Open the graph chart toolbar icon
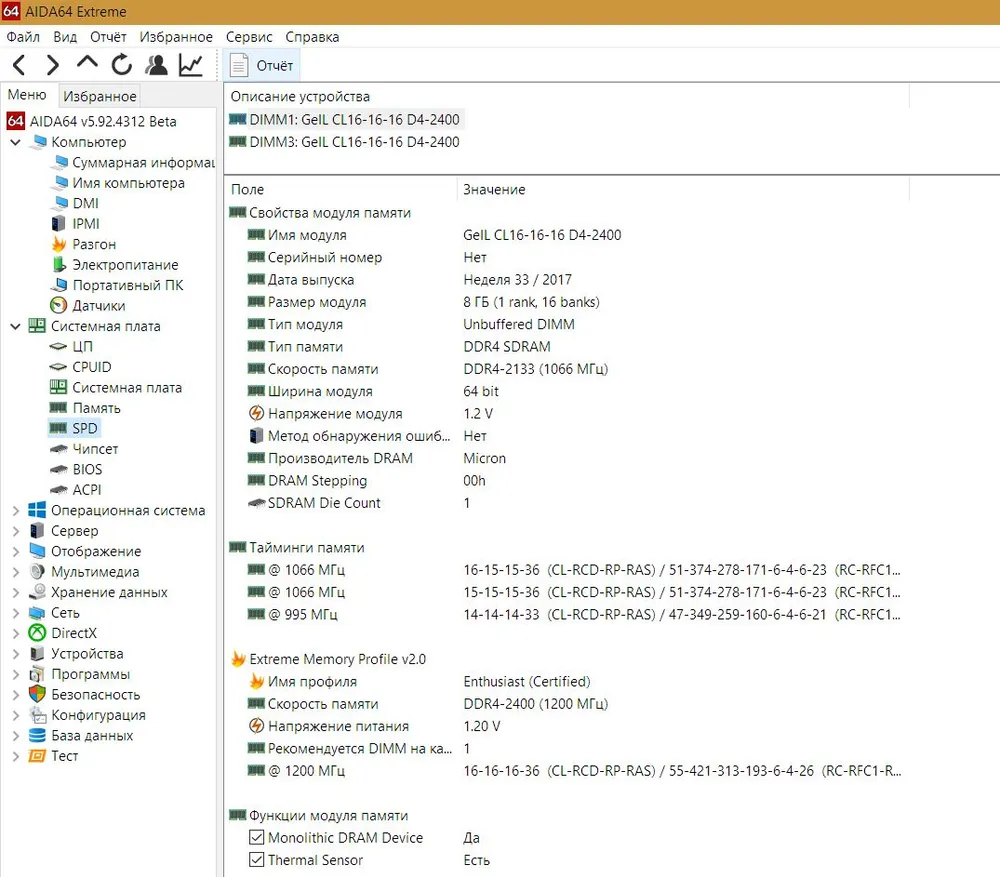This screenshot has height=877, width=1000. [190, 66]
